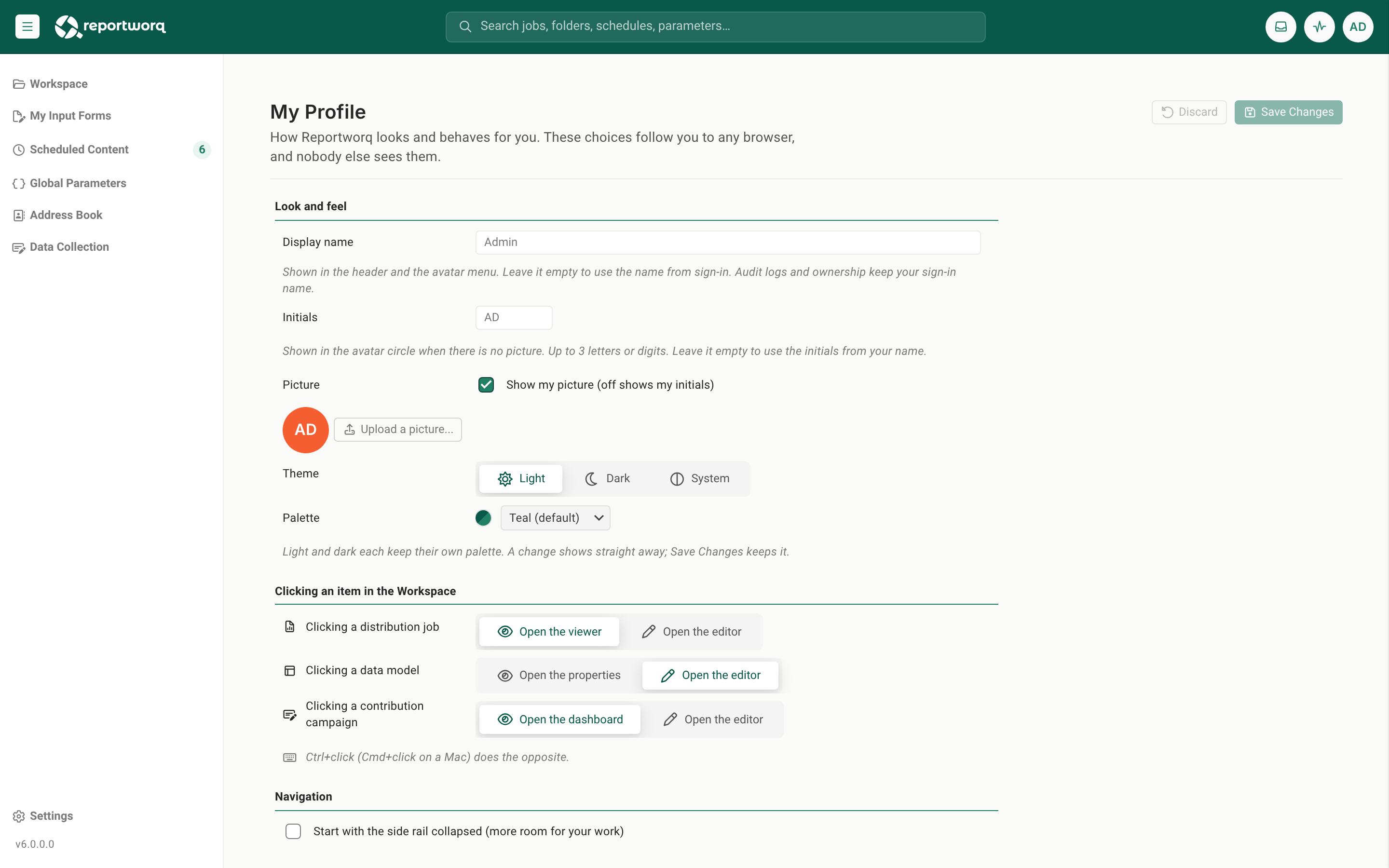The image size is (1389, 868).
Task: Click the contribution campaign icon
Action: 290,714
